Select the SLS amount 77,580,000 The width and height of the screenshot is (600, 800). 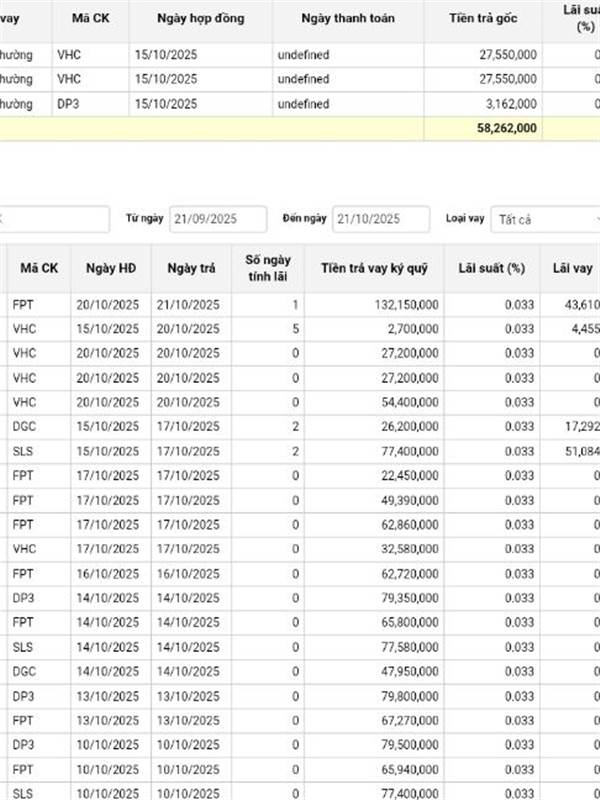(410, 647)
